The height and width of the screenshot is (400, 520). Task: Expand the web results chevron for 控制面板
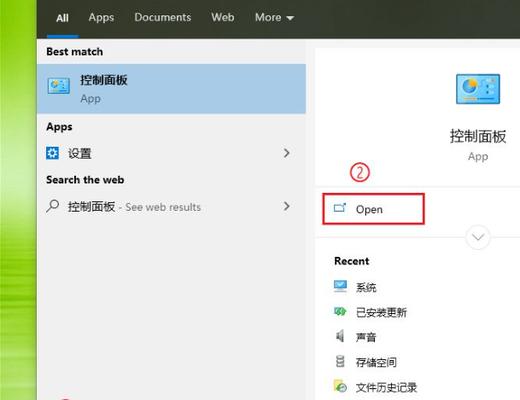point(286,206)
